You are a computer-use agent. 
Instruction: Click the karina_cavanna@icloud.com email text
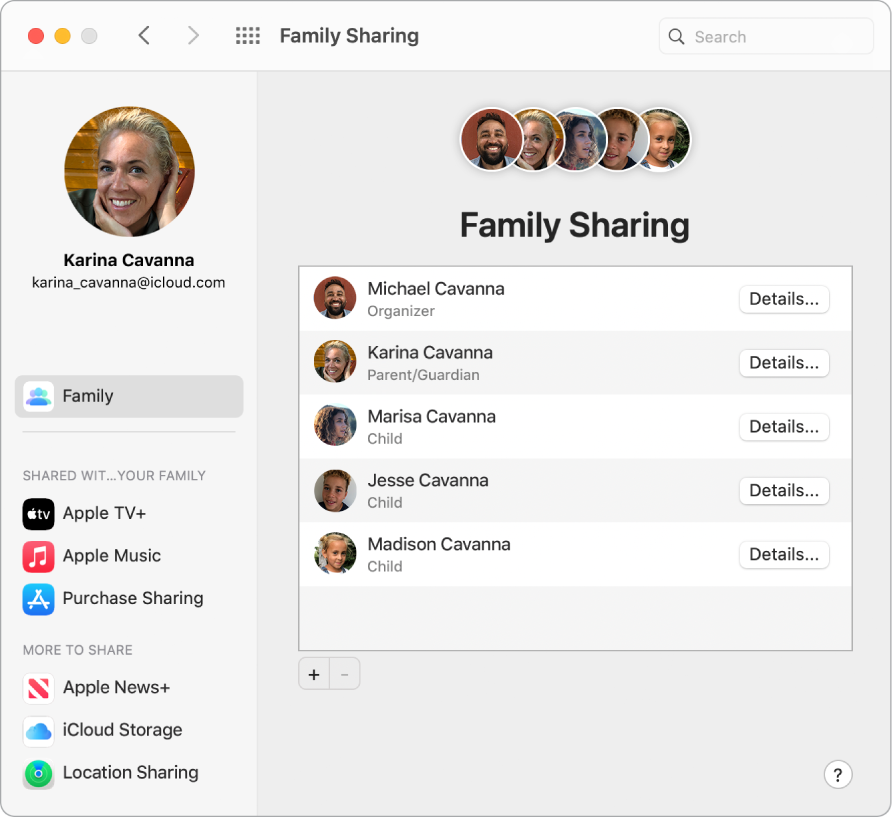[128, 283]
